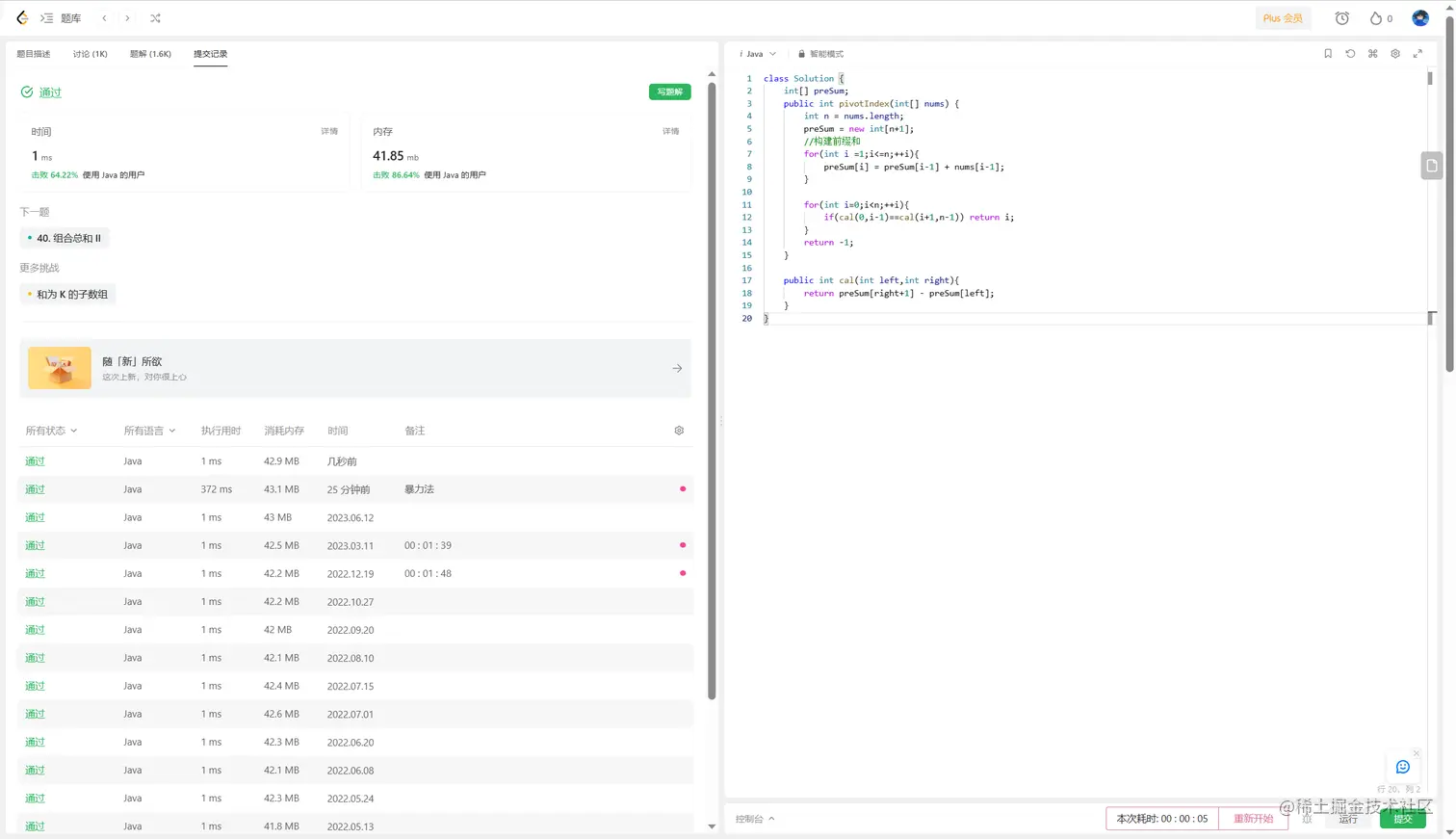Open the 通过 submission with 372 ms
The width and height of the screenshot is (1456, 839).
(35, 489)
